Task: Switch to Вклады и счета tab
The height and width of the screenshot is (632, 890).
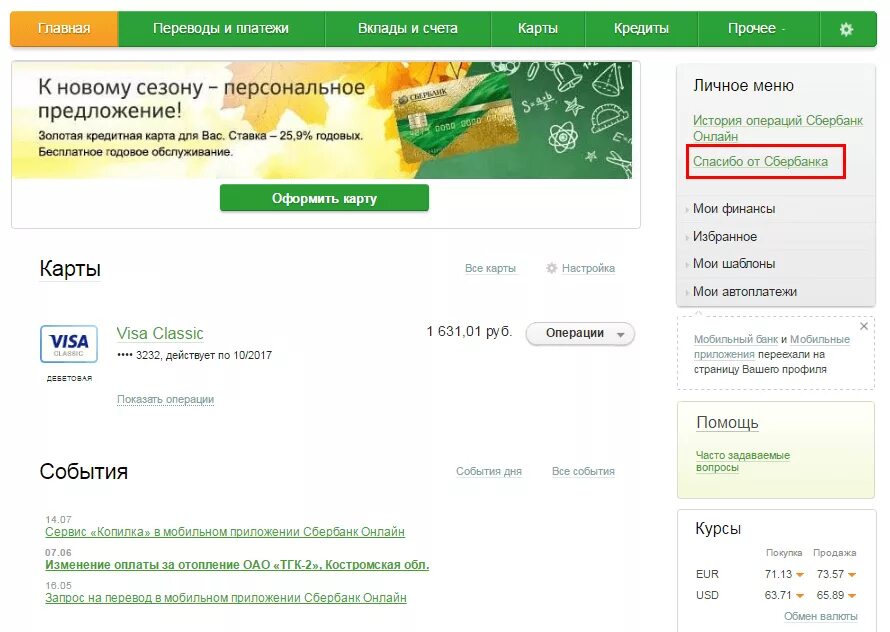Action: (x=408, y=28)
